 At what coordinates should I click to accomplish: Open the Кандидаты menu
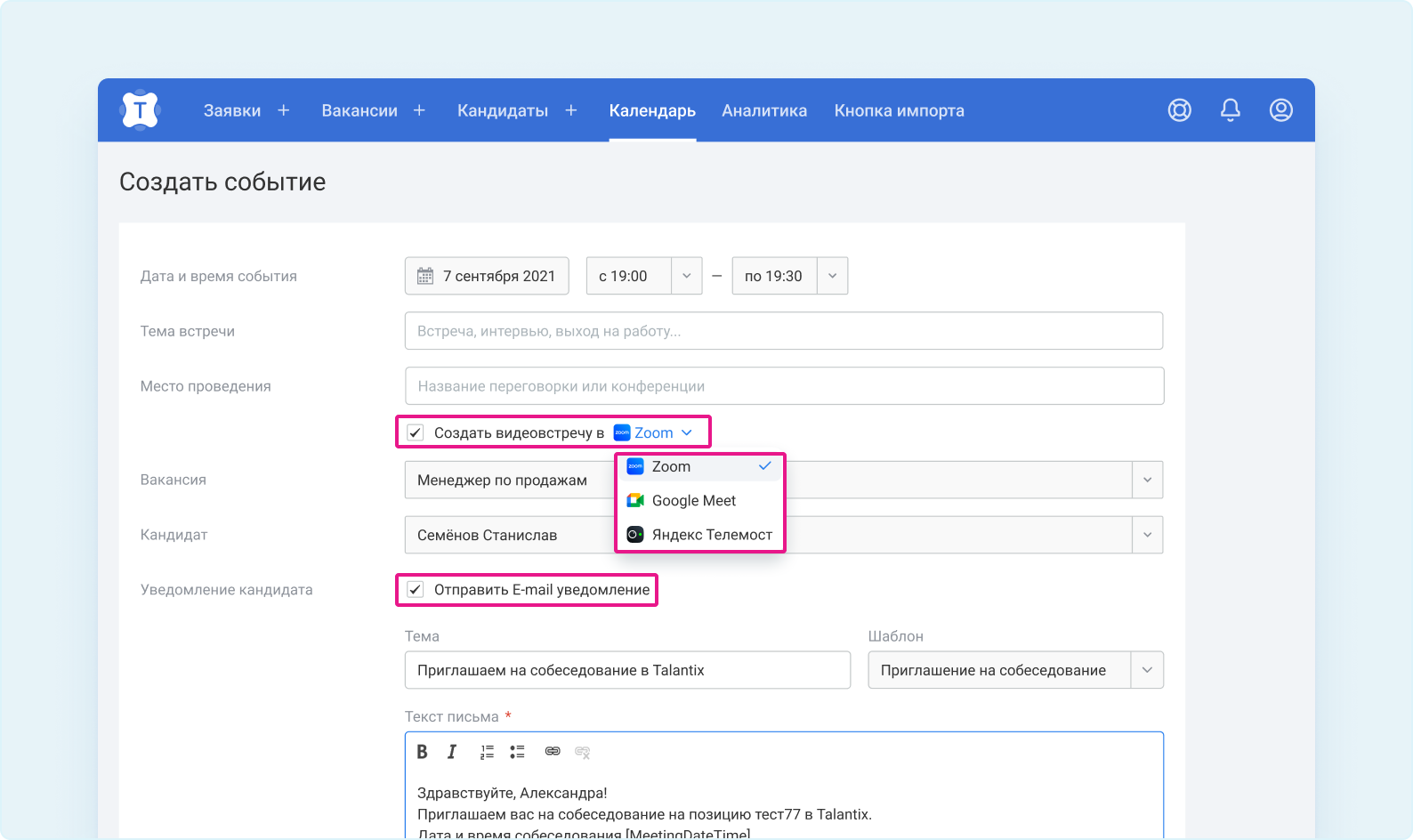pos(503,110)
